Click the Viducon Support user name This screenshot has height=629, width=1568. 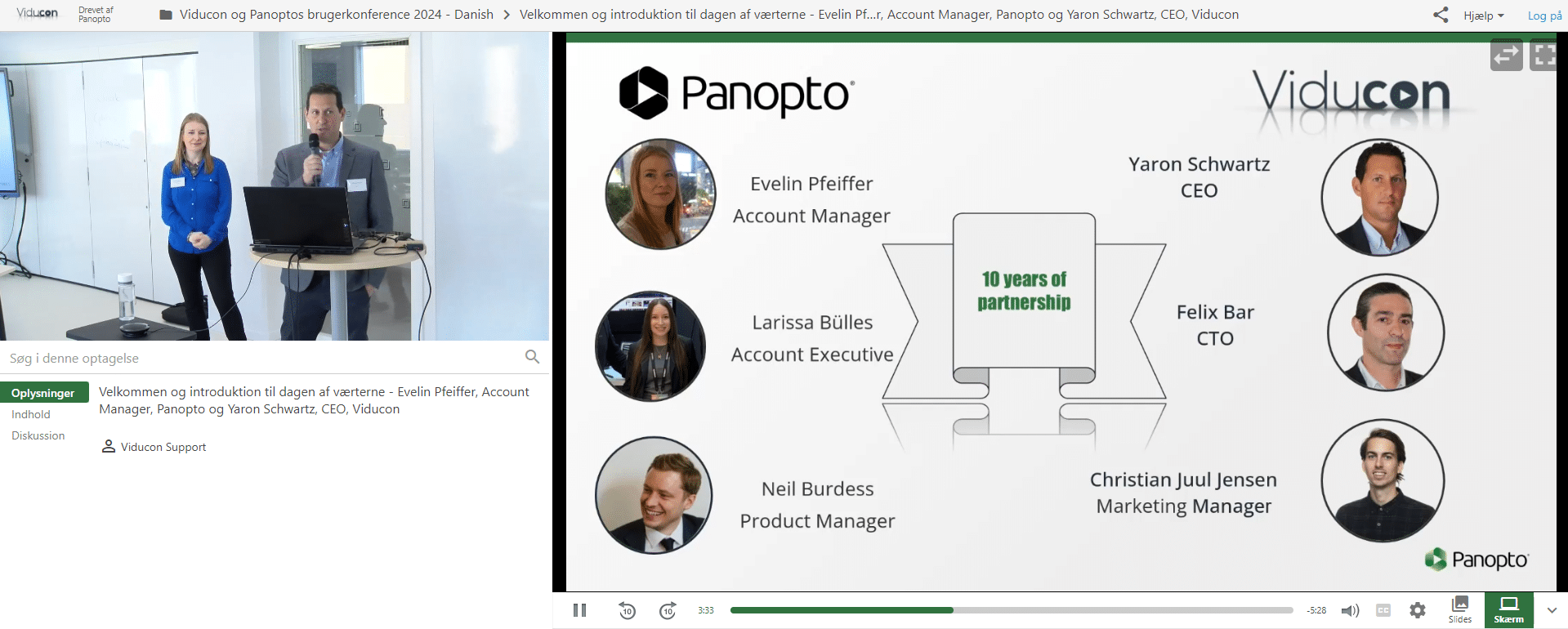tap(163, 447)
